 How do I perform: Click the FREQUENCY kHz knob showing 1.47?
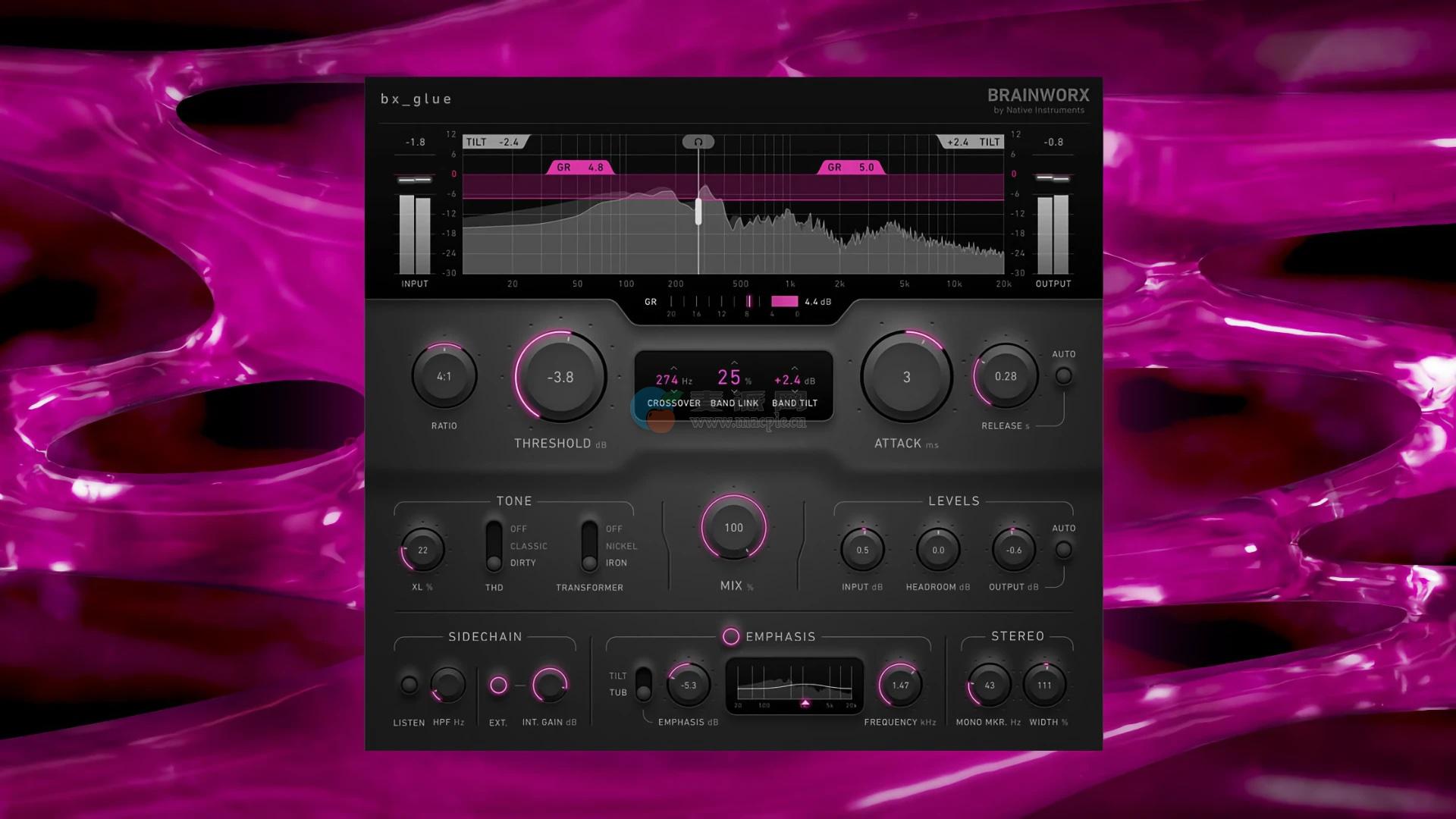click(x=900, y=685)
